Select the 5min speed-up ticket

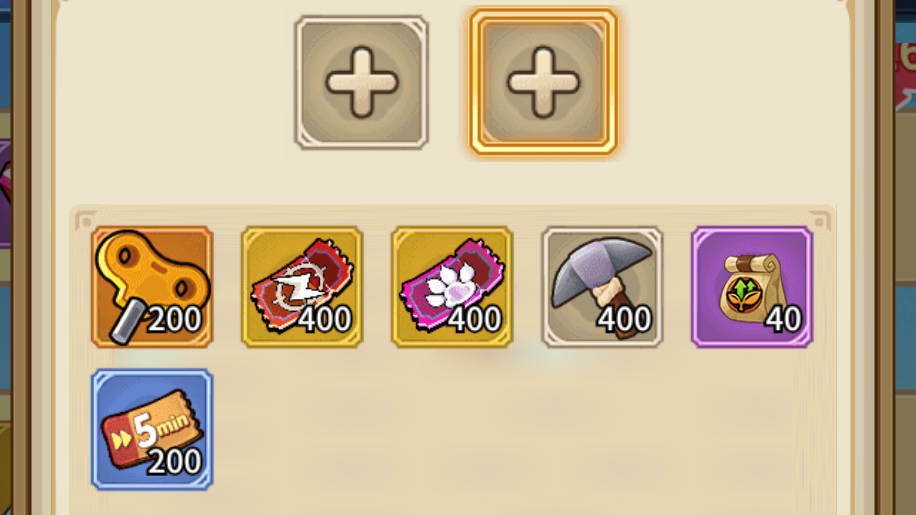152,429
